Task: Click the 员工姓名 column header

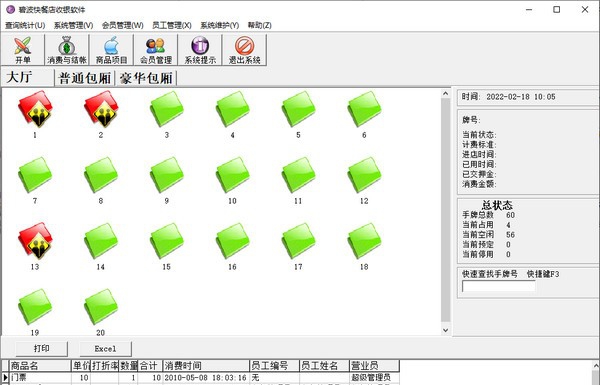Action: click(324, 365)
